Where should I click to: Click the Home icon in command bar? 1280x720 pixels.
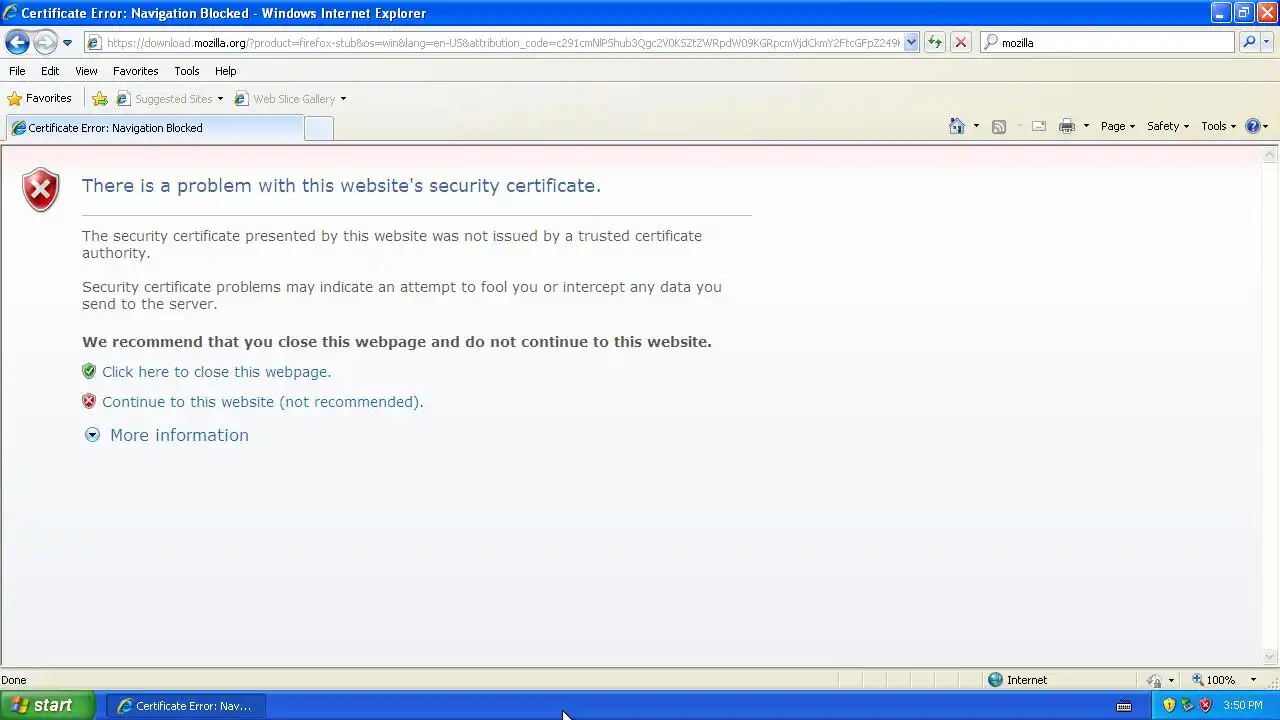[957, 126]
